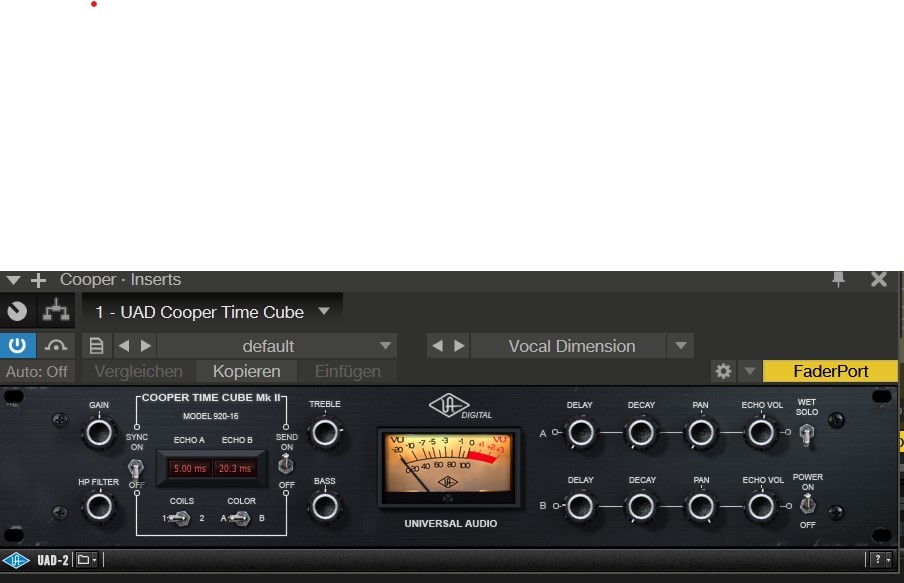The width and height of the screenshot is (904, 583).
Task: Click the Echo B 20.3 ms display
Action: click(235, 468)
